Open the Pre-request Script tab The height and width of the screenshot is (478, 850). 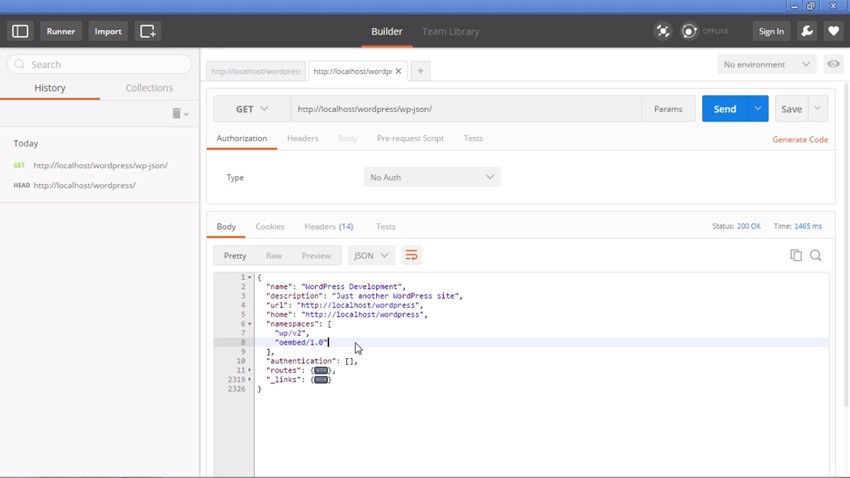(x=410, y=138)
